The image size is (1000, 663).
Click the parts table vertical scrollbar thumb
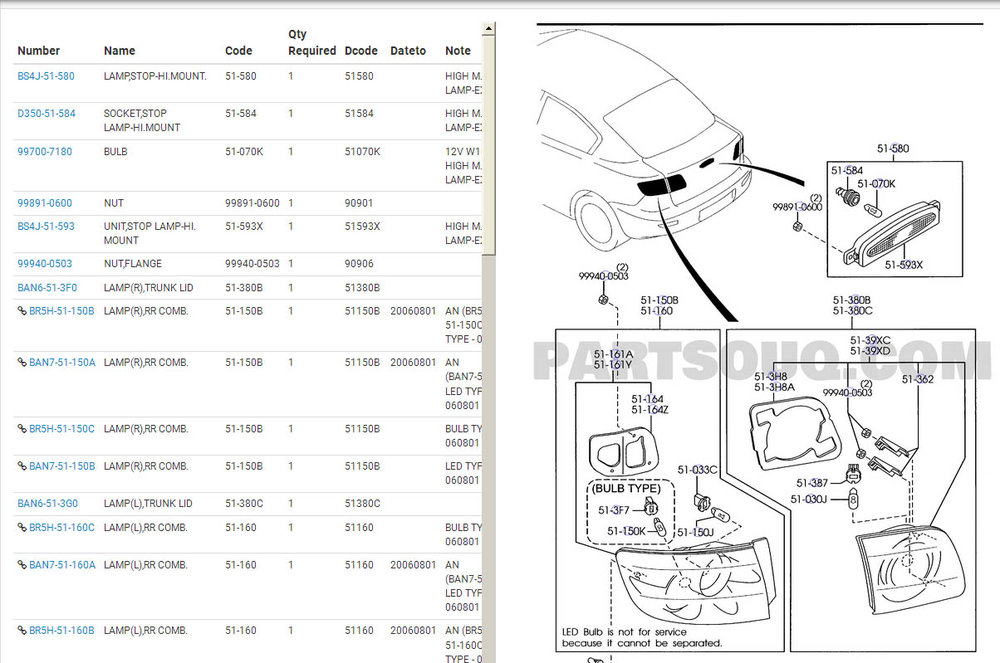(489, 145)
